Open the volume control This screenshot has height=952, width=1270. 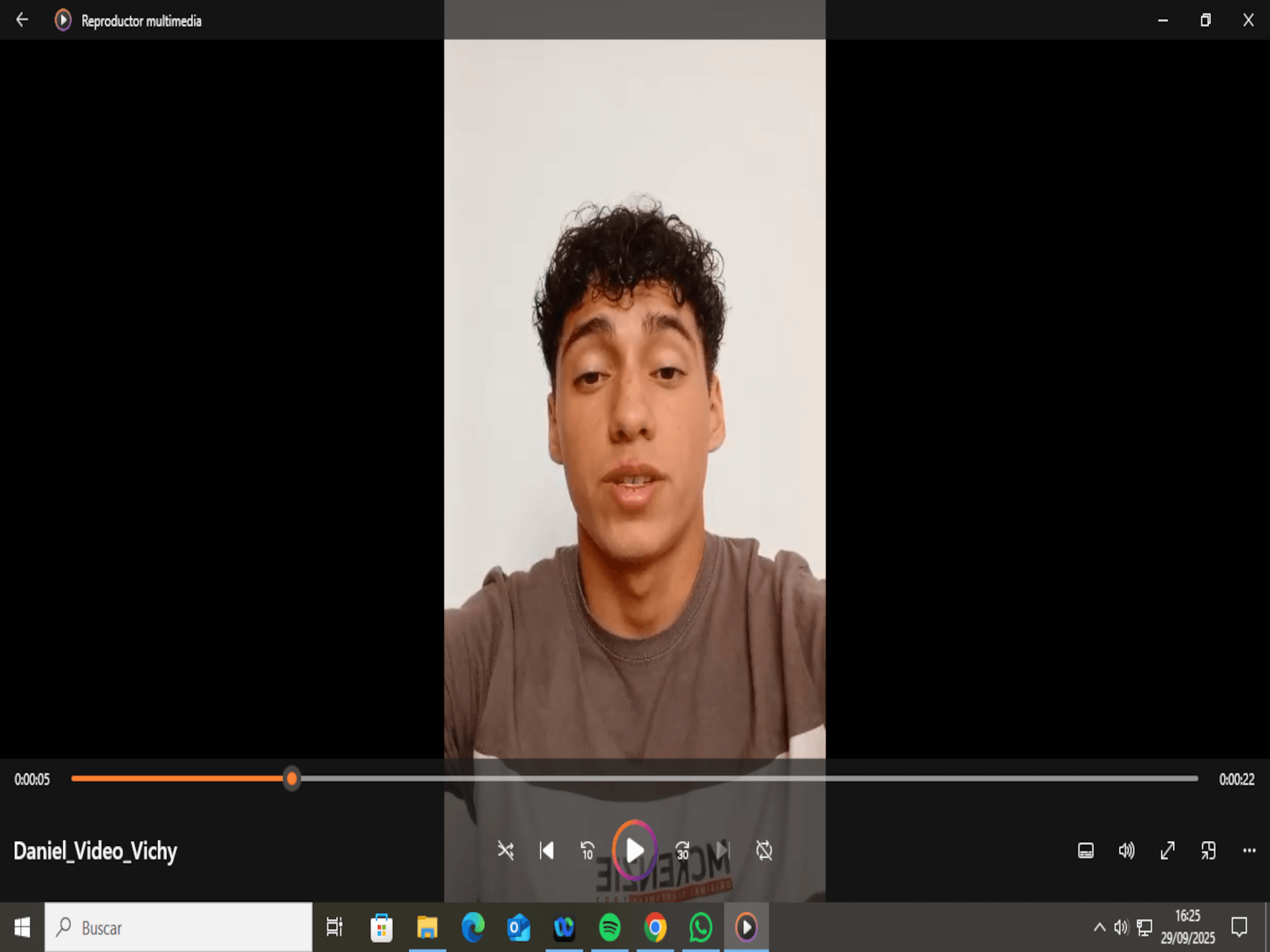pos(1126,850)
